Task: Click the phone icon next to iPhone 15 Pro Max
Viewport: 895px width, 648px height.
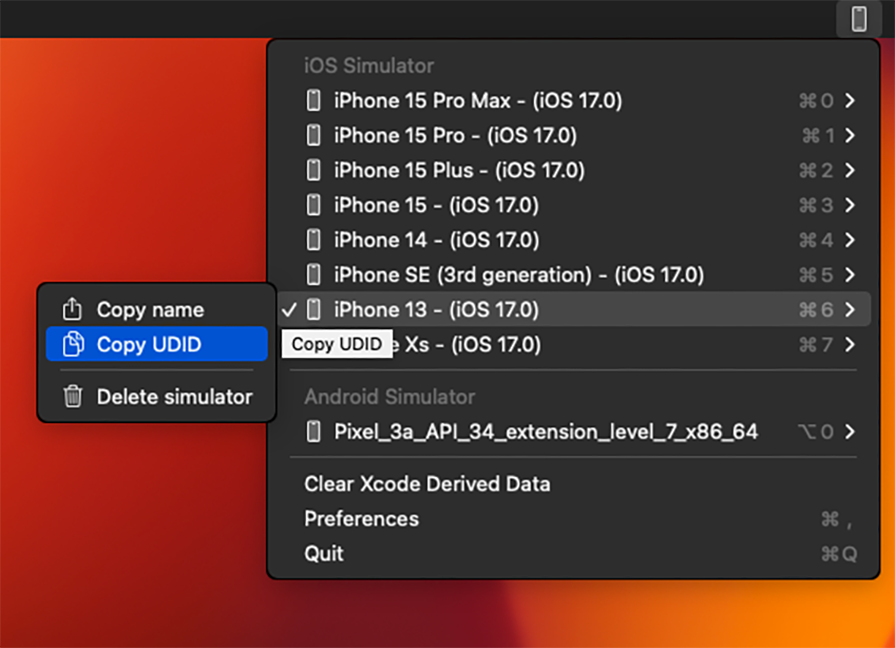Action: click(315, 100)
